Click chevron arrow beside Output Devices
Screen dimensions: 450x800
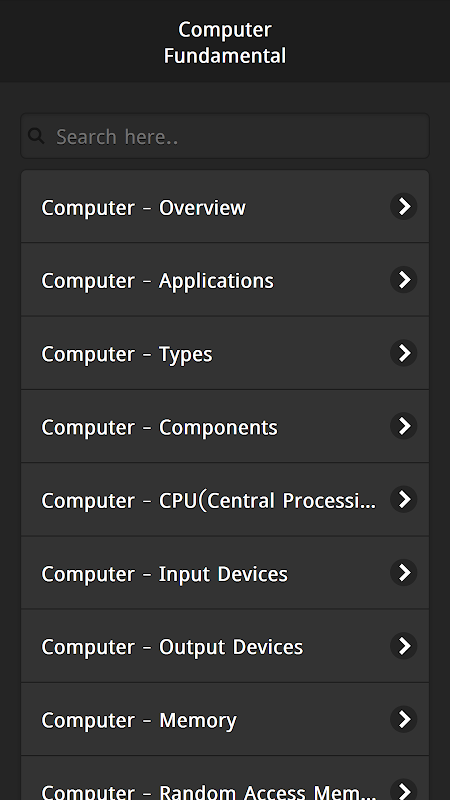(404, 646)
